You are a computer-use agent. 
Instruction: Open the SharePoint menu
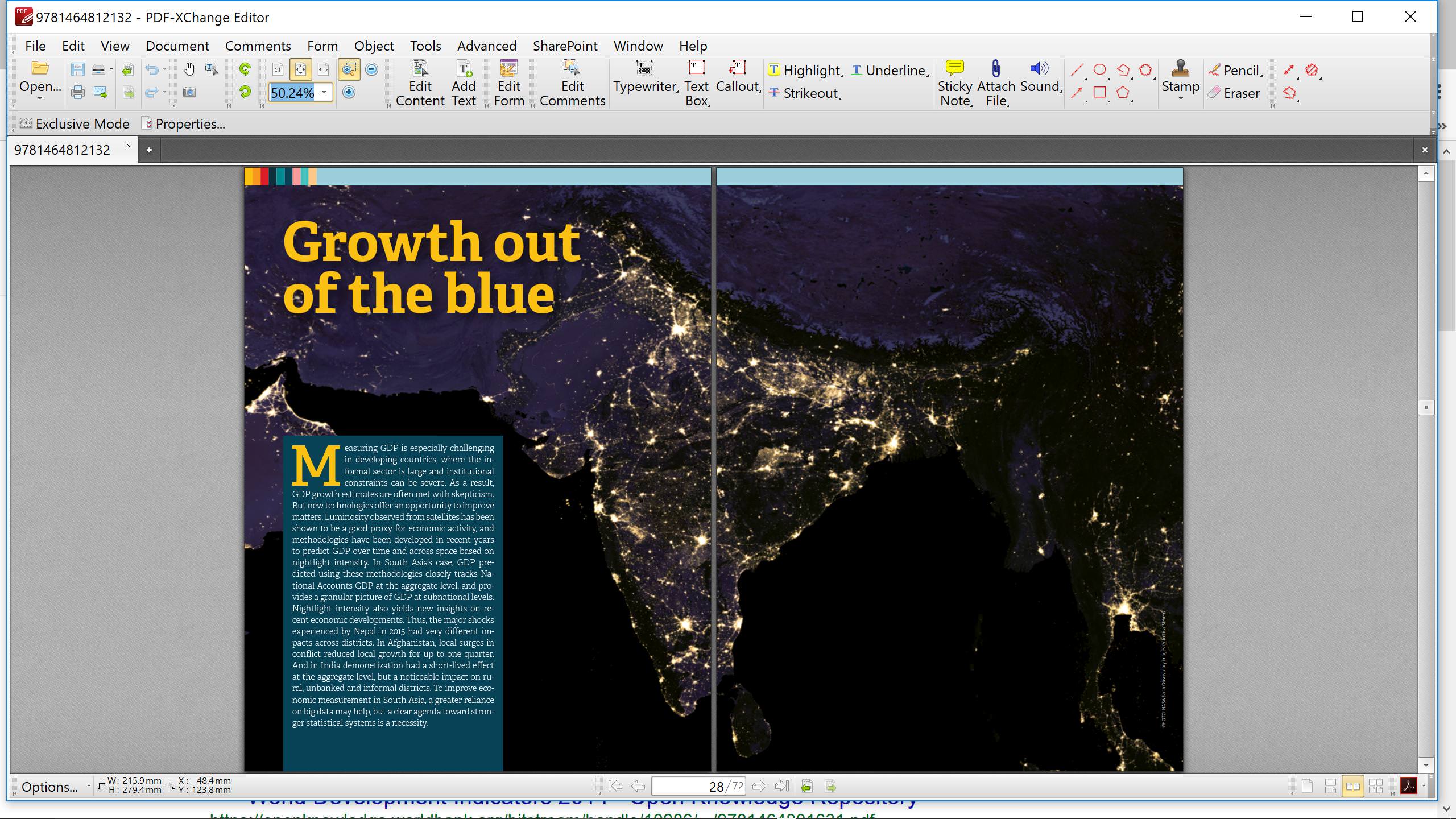coord(565,45)
